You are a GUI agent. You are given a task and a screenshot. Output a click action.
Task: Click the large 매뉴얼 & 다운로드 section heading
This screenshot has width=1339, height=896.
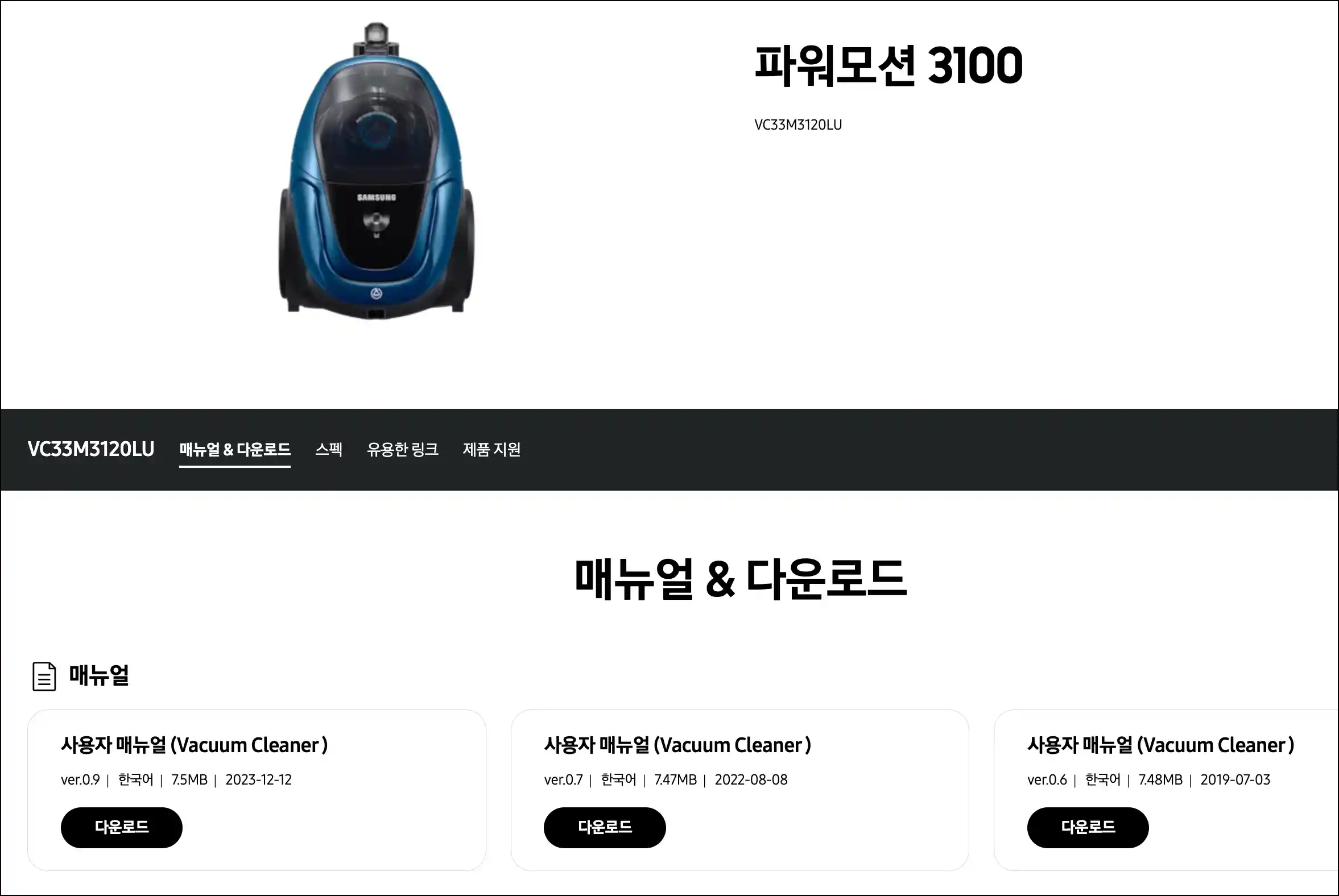pos(741,579)
